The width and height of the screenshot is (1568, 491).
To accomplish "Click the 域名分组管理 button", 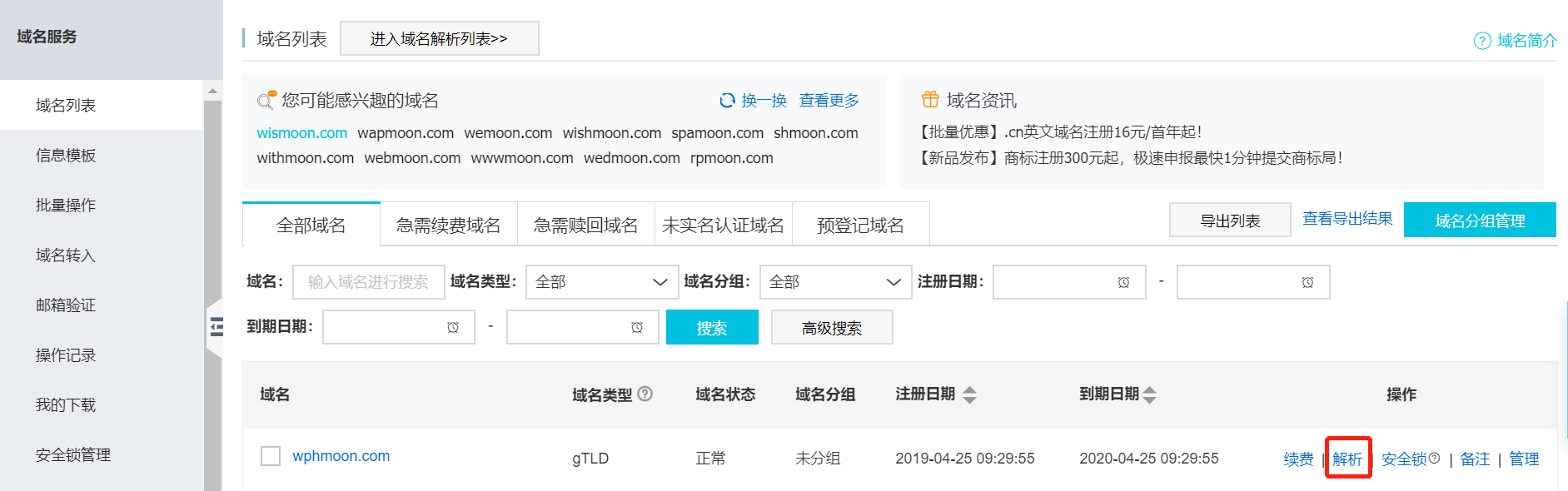I will 1480,220.
